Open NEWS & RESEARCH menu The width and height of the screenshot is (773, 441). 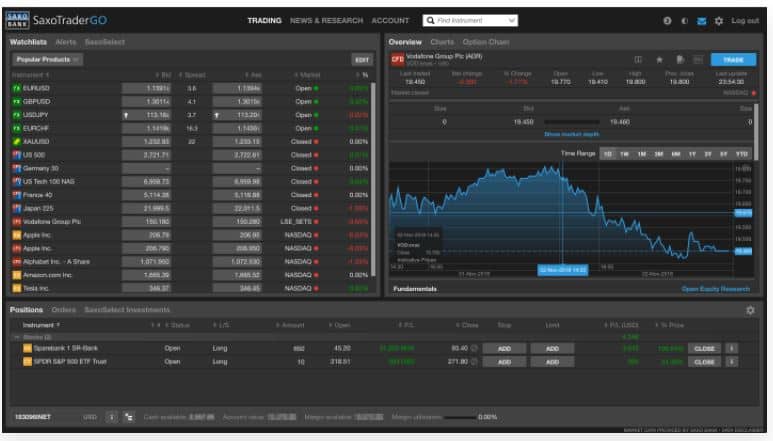326,21
